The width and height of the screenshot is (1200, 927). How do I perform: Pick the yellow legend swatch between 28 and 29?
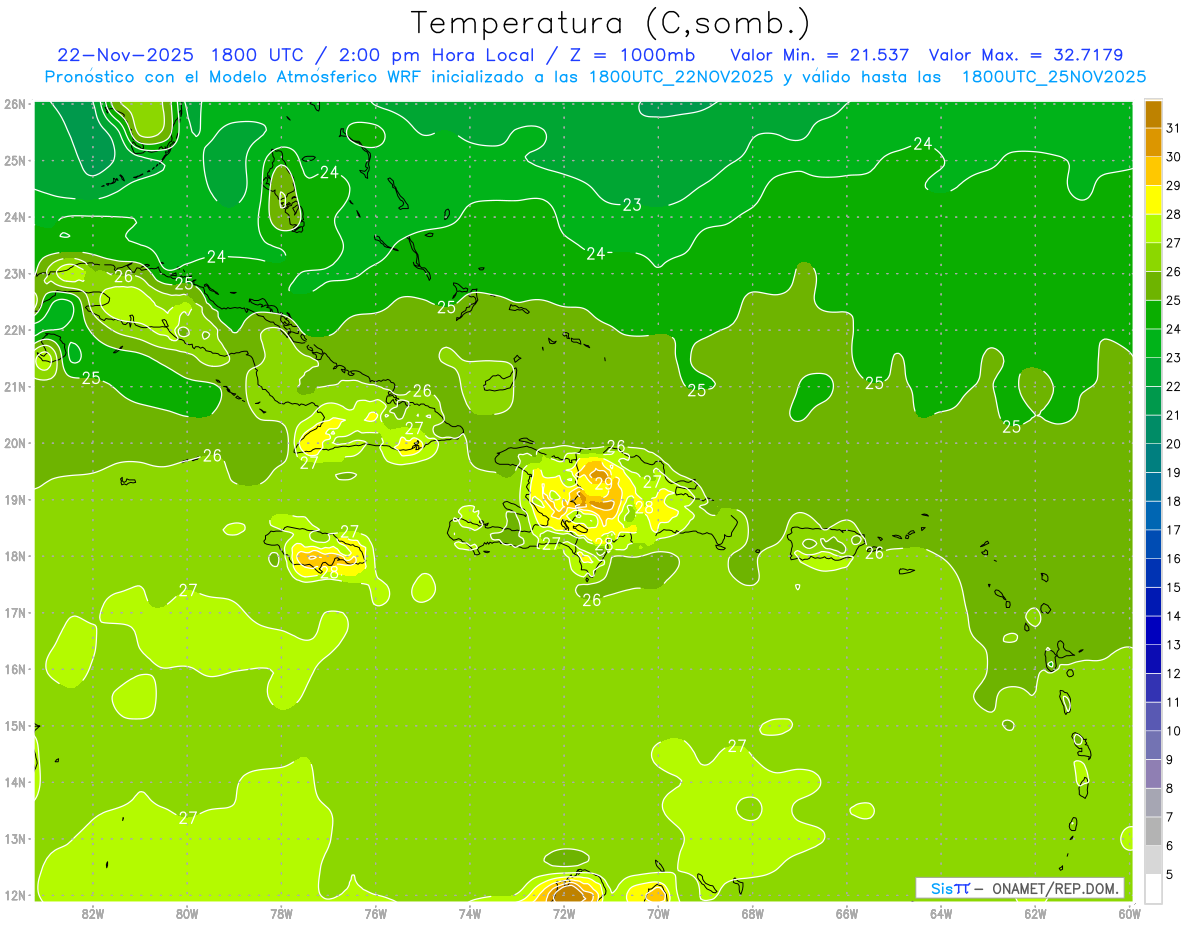(1153, 200)
